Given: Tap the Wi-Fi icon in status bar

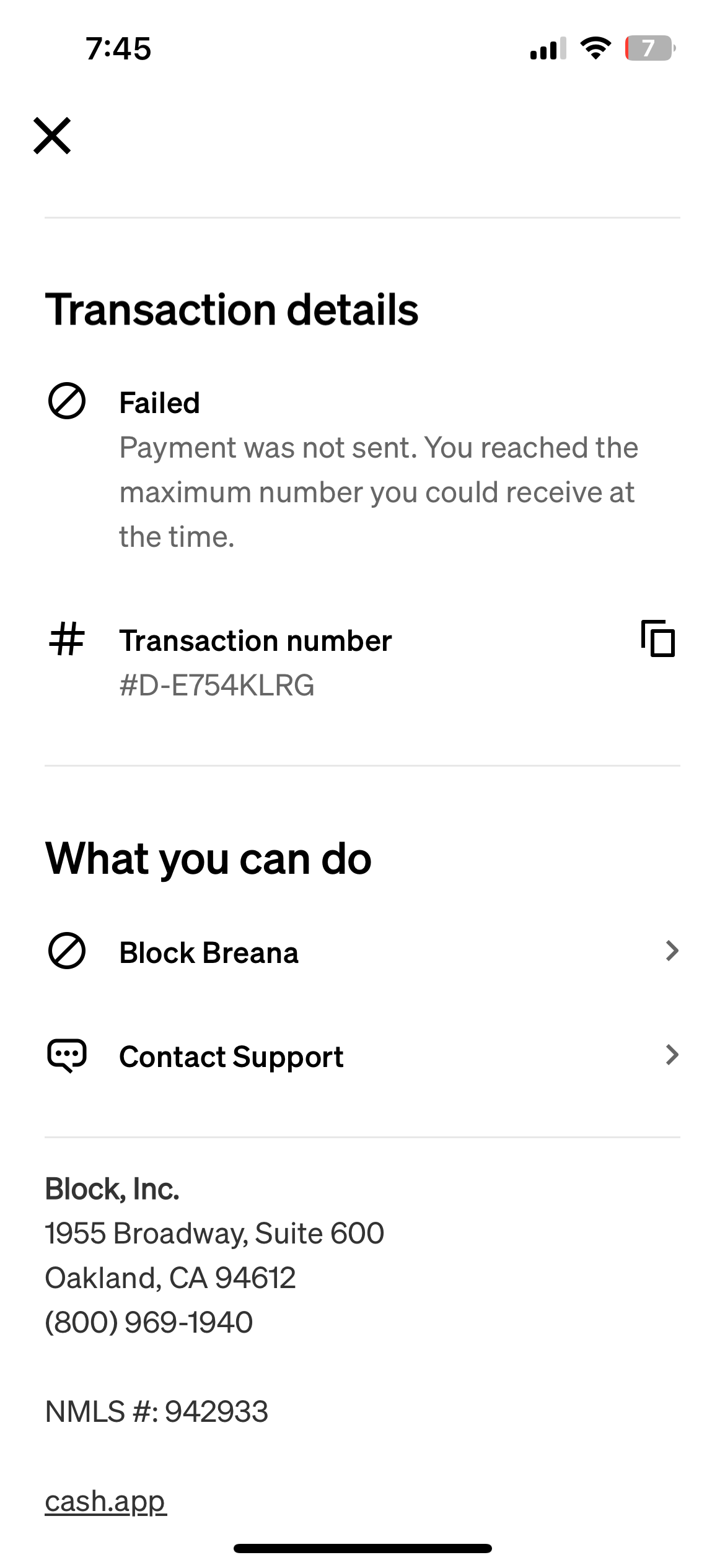Looking at the screenshot, I should click(x=595, y=48).
